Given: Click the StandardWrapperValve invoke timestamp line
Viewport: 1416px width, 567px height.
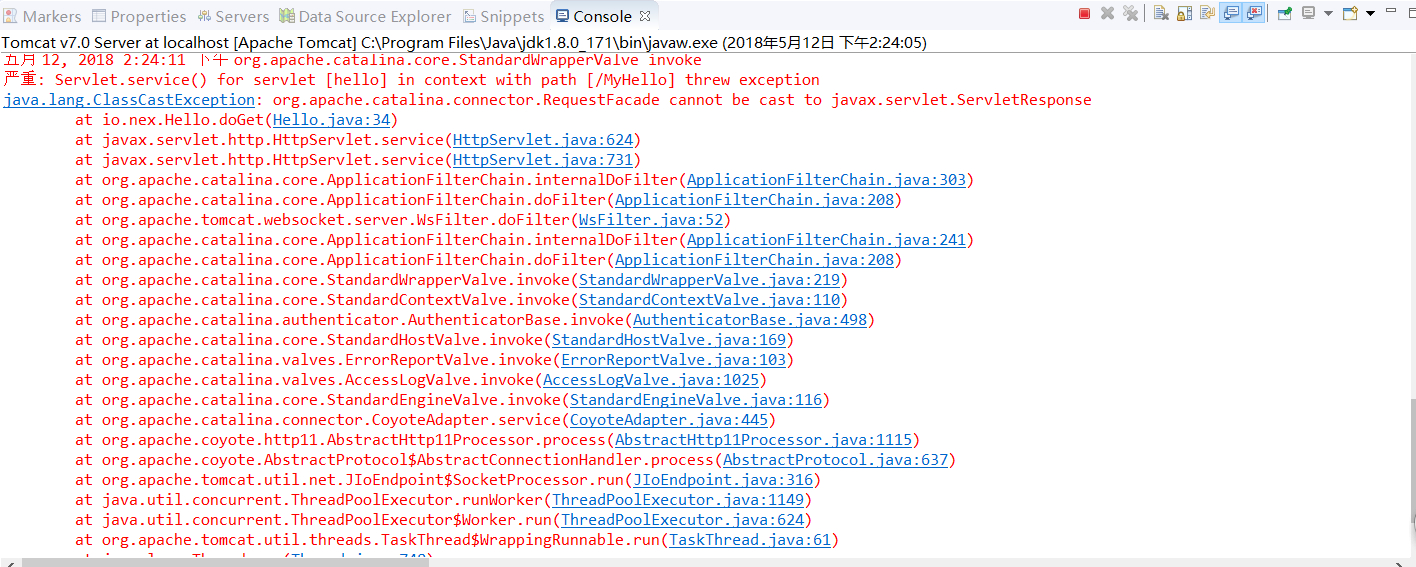Looking at the screenshot, I should click(352, 60).
